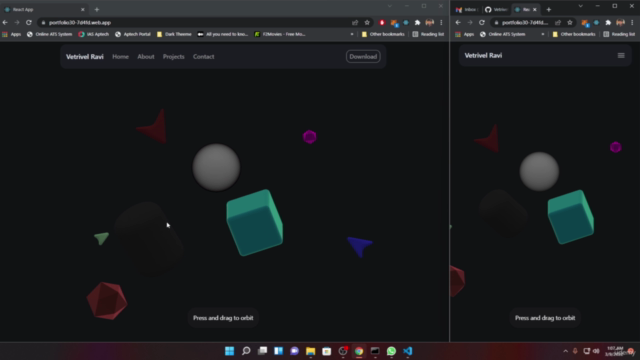Close active tab in right window
Viewport: 640px width, 360px height.
click(x=535, y=9)
